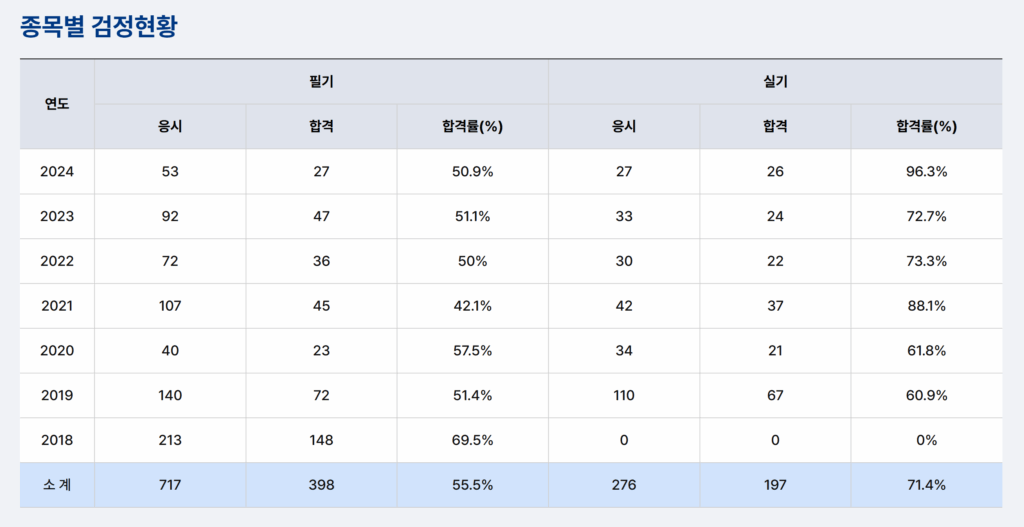The height and width of the screenshot is (527, 1024).
Task: Click the 실기 group header
Action: (x=775, y=81)
